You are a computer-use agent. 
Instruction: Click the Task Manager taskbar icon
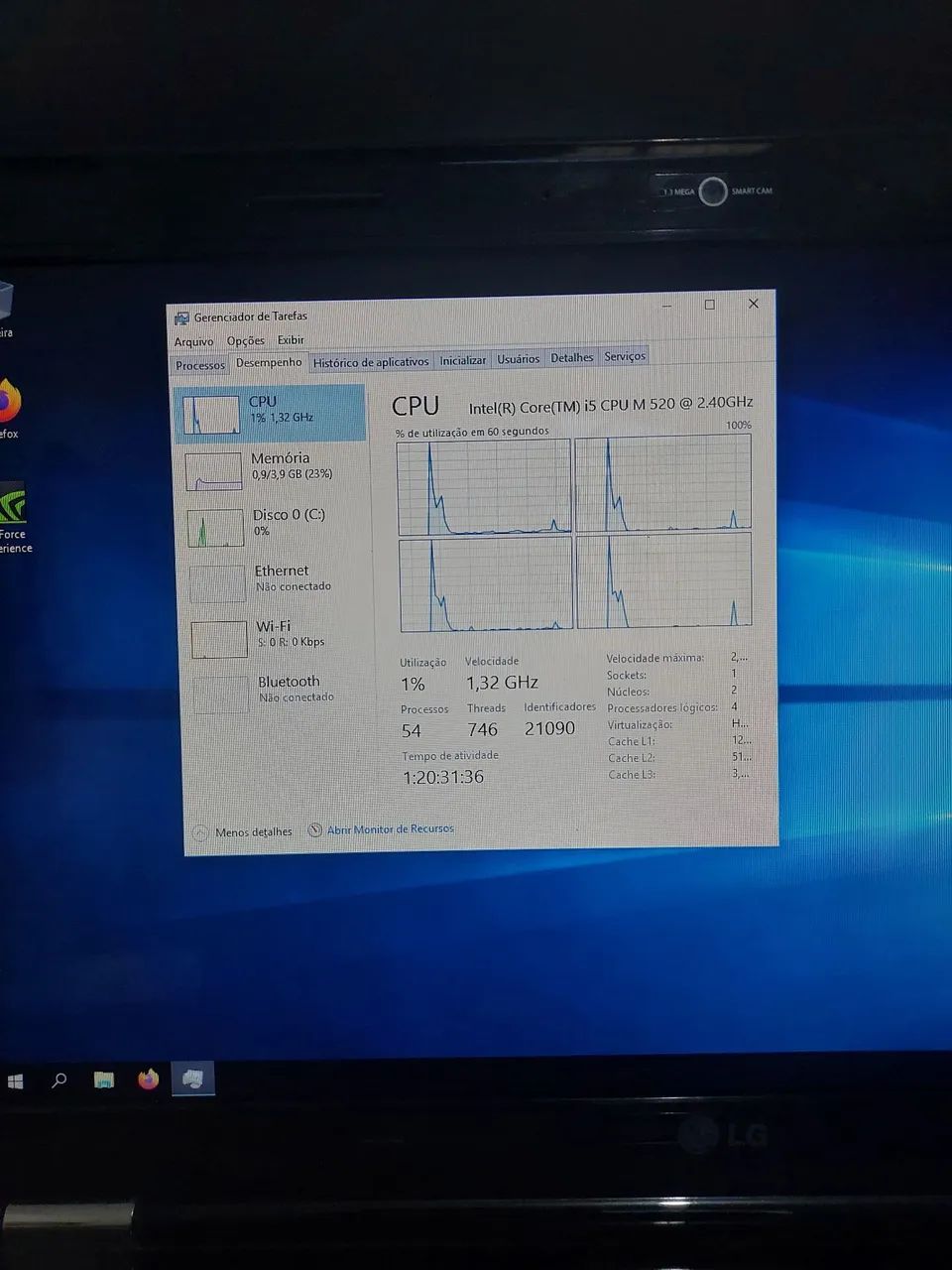[x=193, y=1078]
